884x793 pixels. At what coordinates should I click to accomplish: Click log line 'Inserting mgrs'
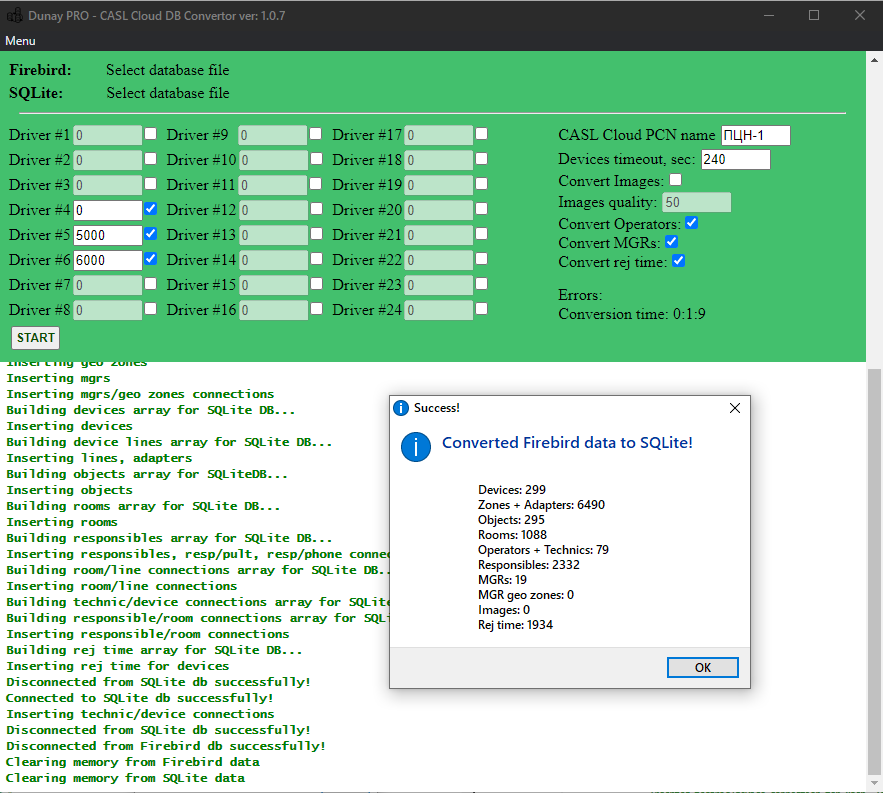pos(58,378)
